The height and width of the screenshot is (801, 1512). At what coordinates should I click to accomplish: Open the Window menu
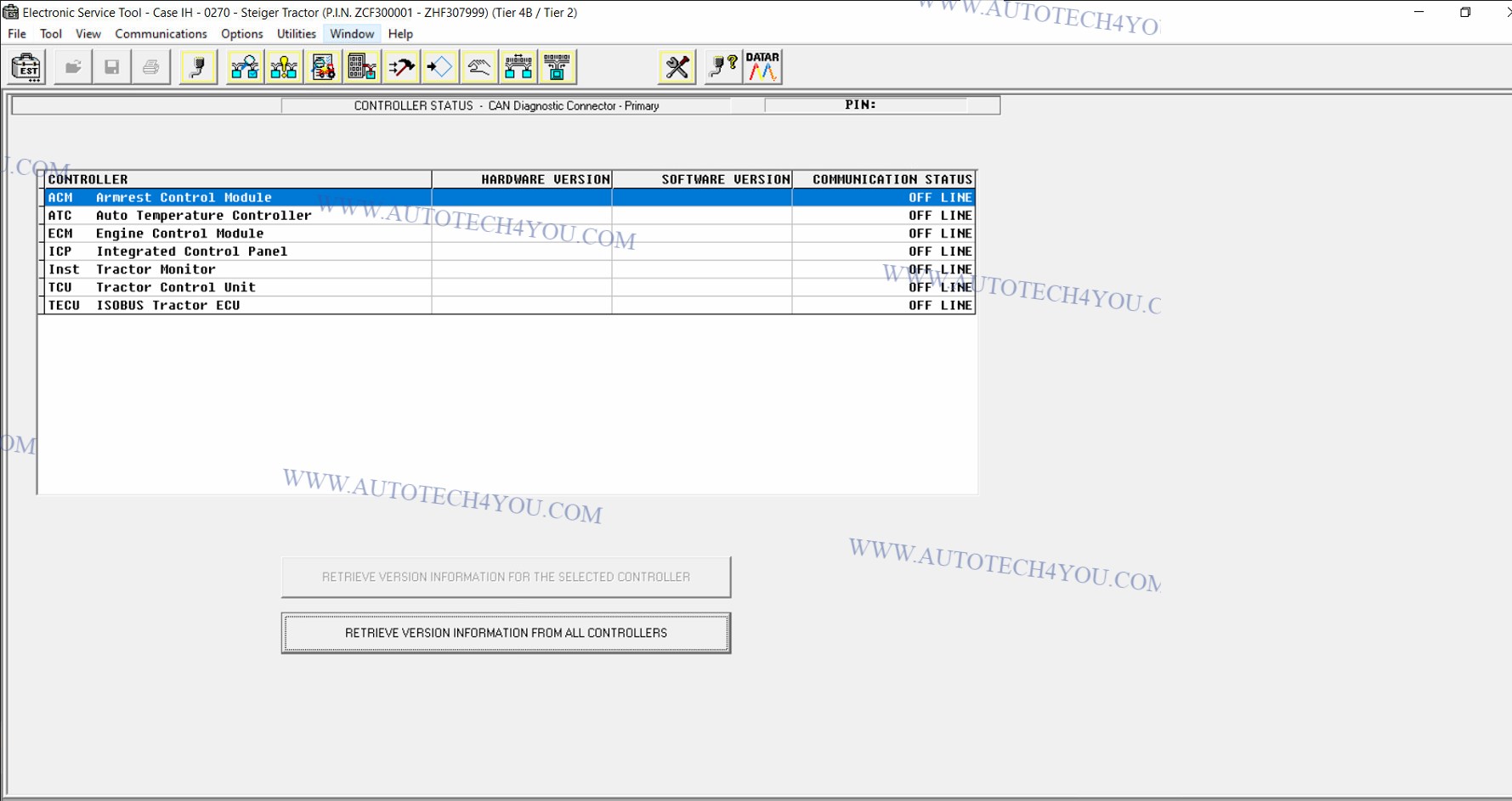point(352,34)
